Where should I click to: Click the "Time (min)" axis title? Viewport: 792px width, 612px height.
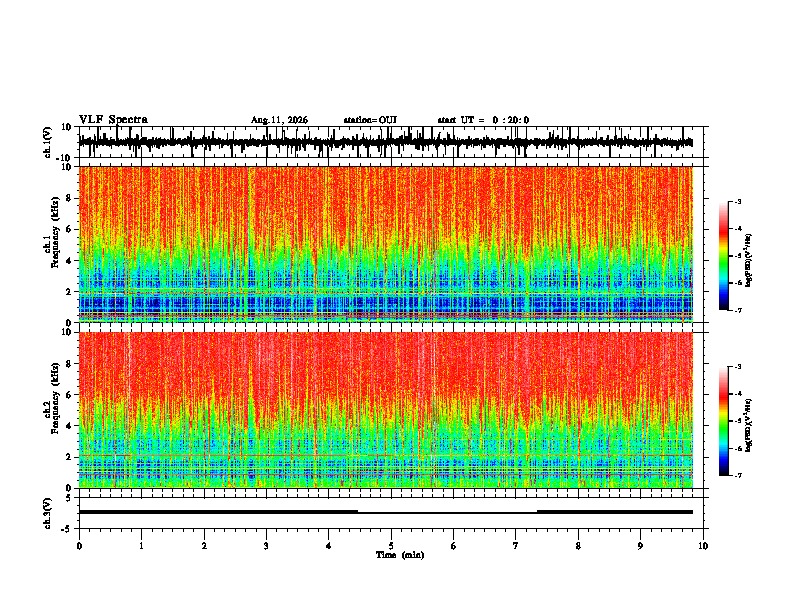(400, 555)
